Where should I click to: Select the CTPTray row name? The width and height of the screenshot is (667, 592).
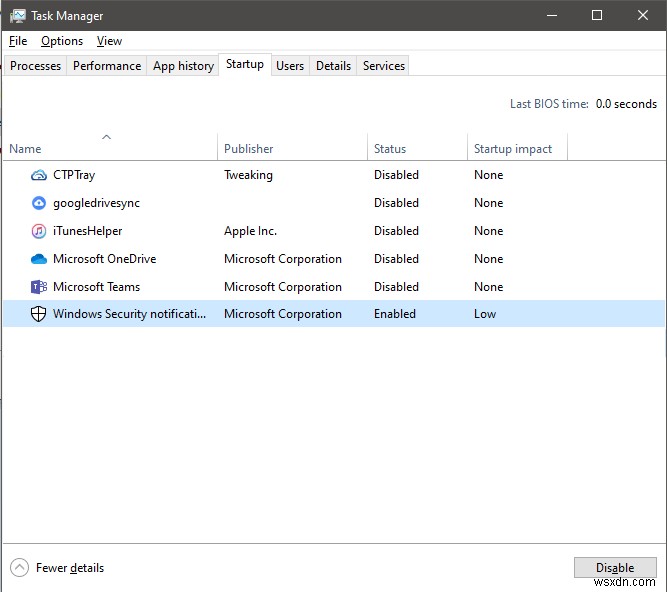click(74, 175)
